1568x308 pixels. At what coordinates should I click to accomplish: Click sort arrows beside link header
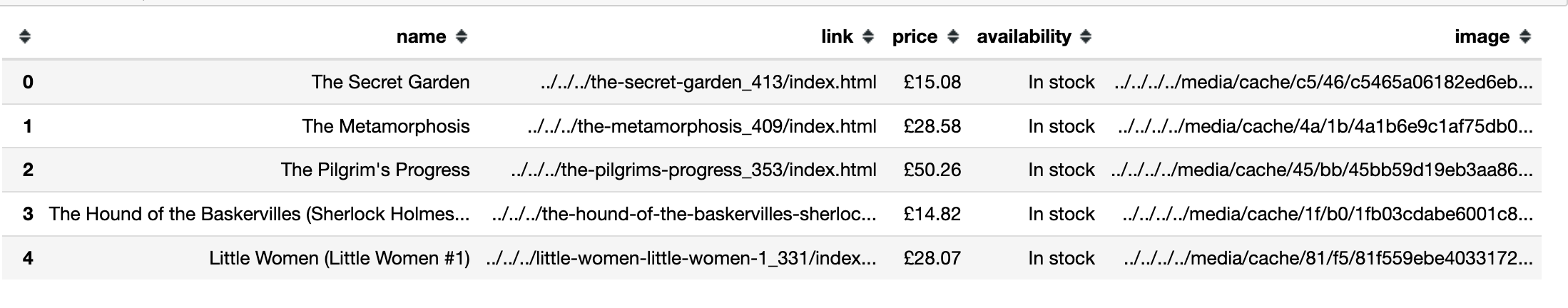point(868,37)
